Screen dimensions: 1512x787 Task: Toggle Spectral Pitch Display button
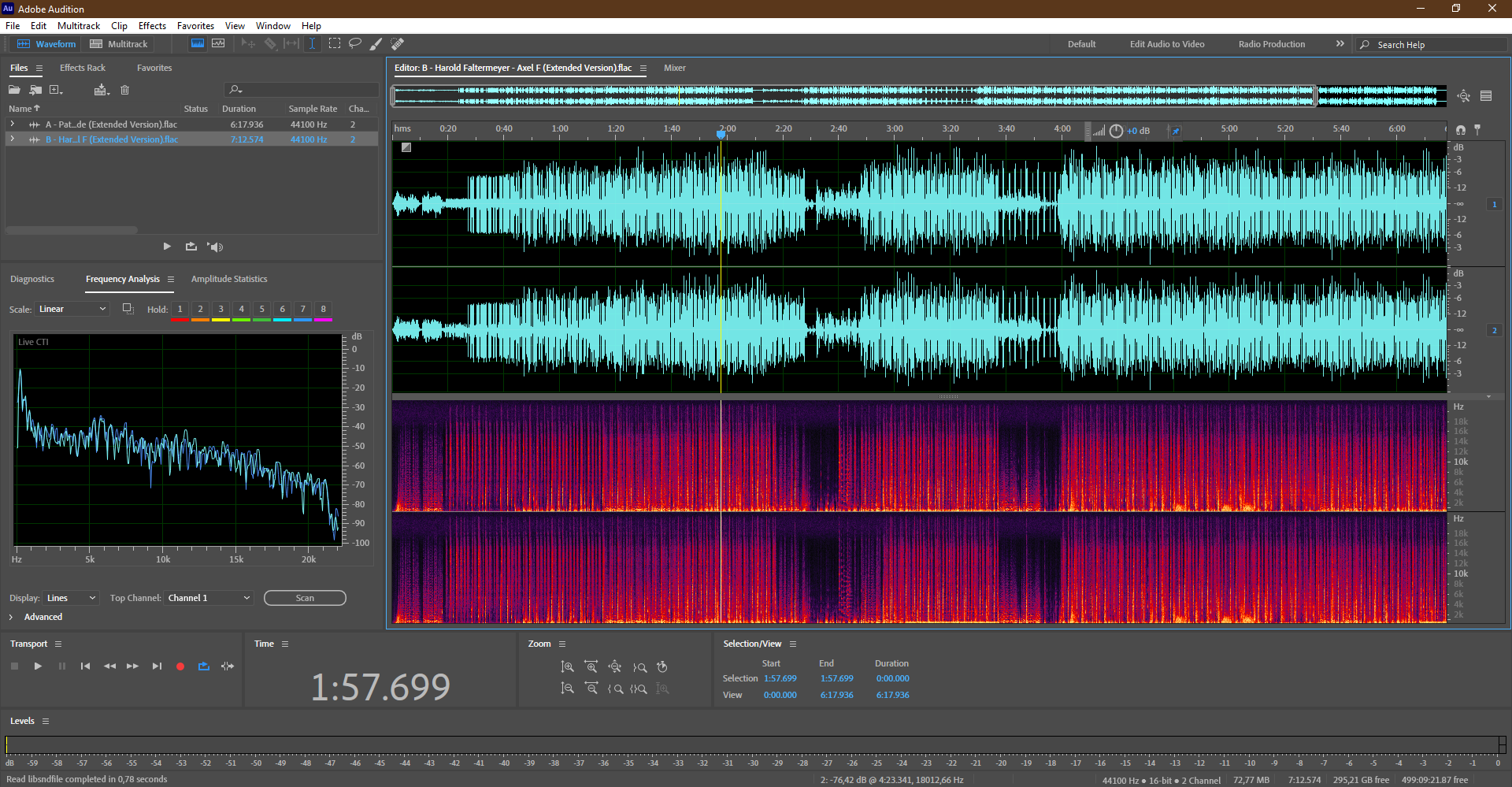pos(218,43)
